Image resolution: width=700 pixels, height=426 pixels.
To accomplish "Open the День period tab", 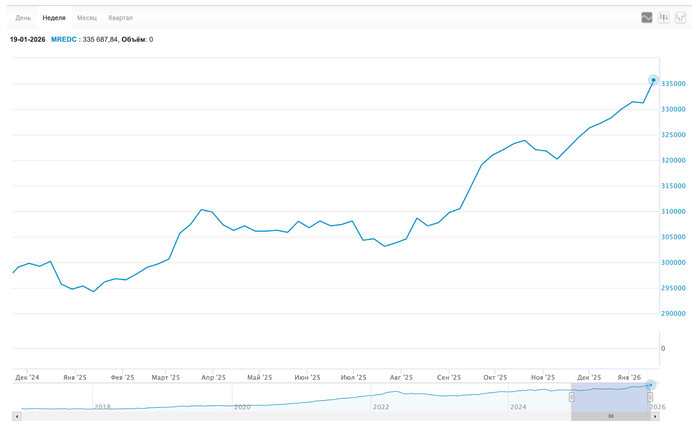I will [23, 18].
